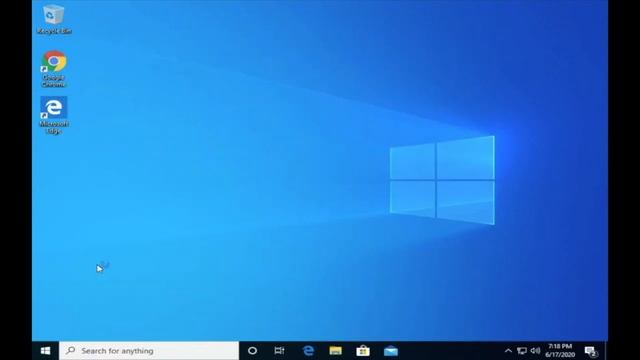Viewport: 640px width, 360px height.
Task: Open Cortana from the taskbar
Action: tap(252, 351)
